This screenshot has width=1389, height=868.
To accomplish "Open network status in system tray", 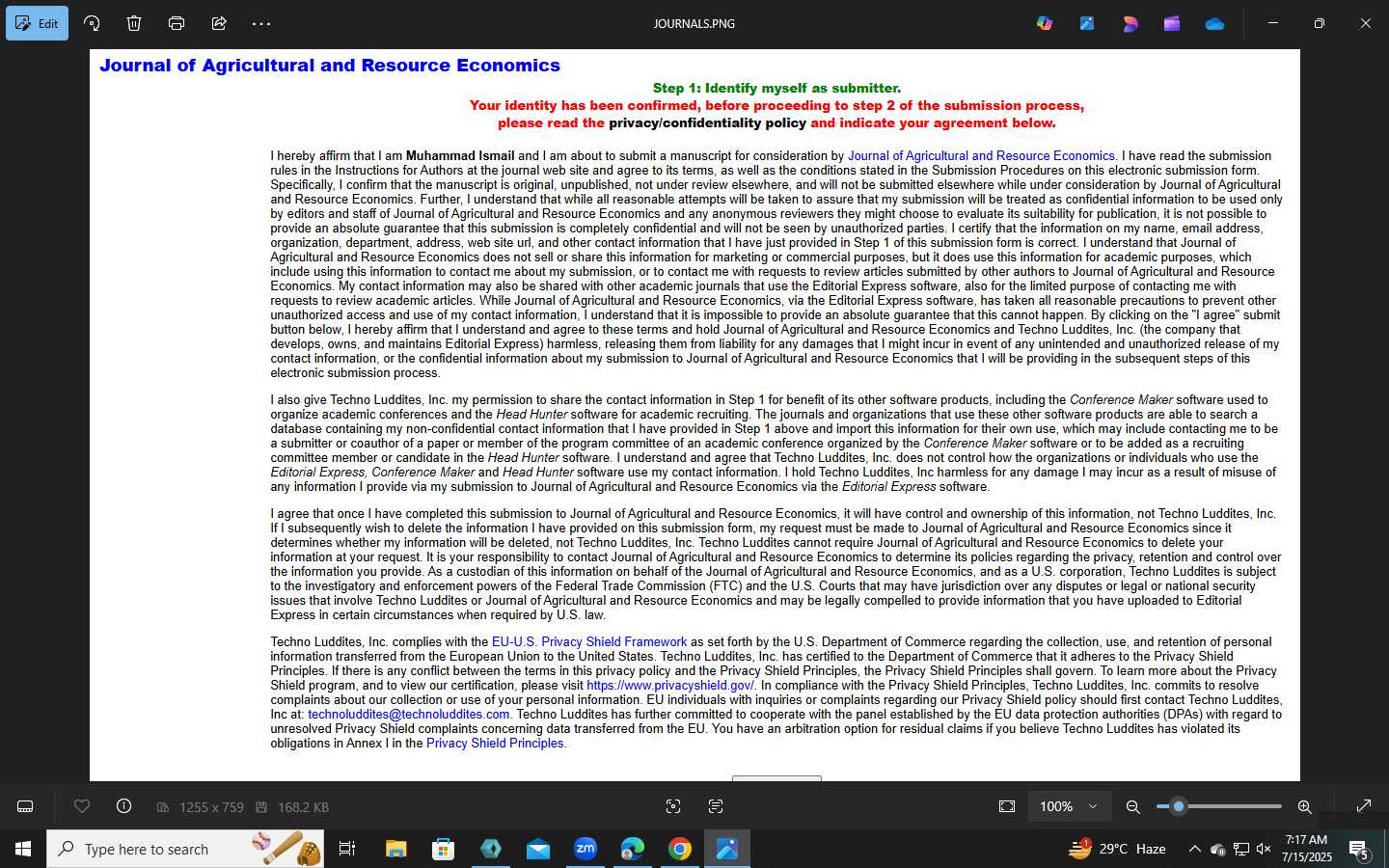I will click(x=1240, y=849).
